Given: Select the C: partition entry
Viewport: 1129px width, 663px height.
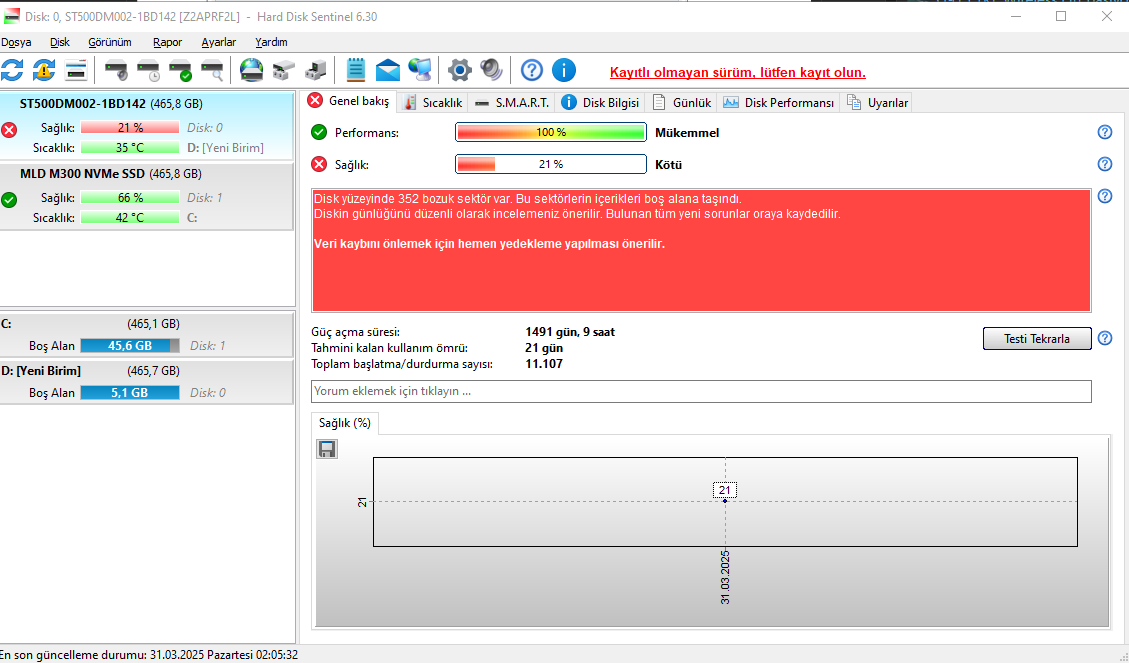Looking at the screenshot, I should [147, 335].
